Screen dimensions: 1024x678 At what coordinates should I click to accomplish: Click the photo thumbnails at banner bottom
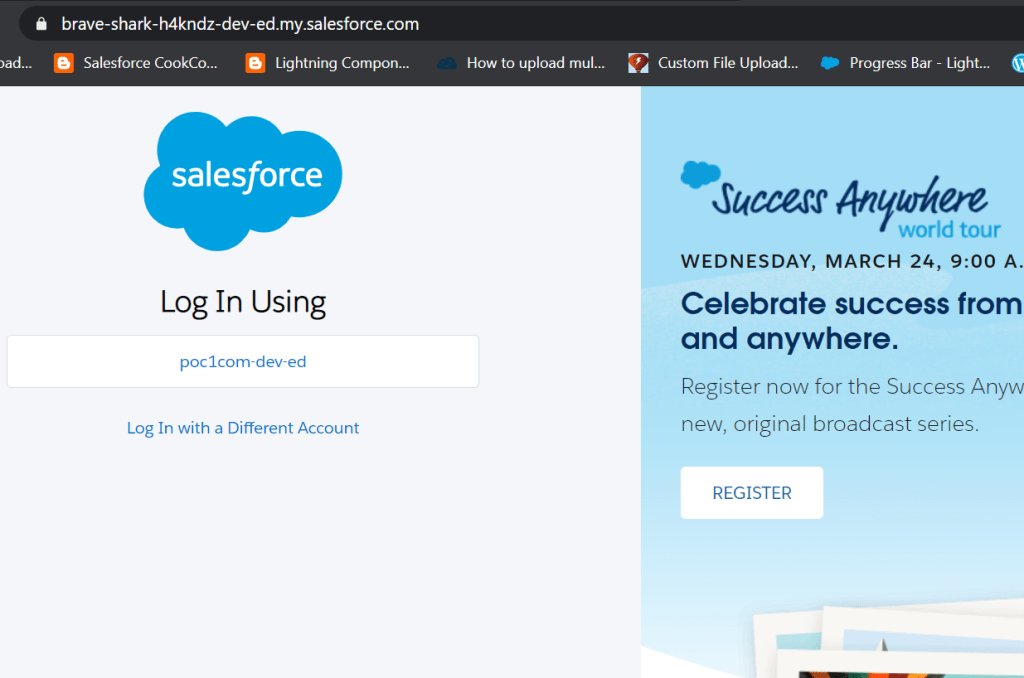point(900,640)
